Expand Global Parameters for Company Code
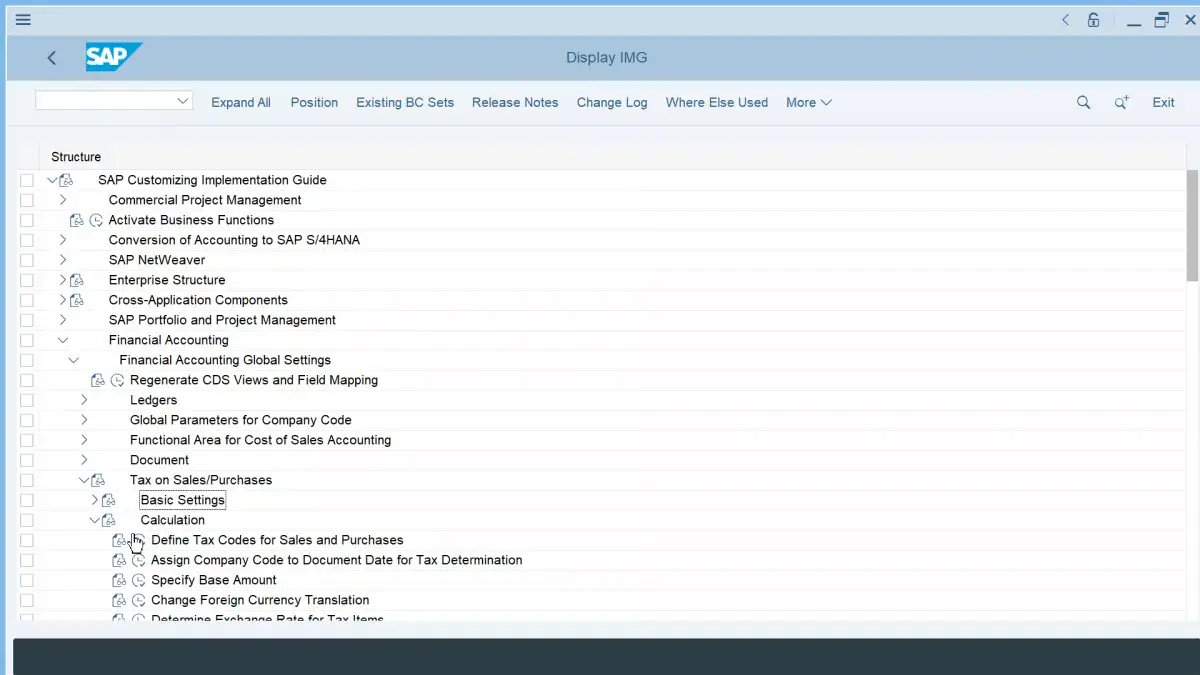Image resolution: width=1200 pixels, height=675 pixels. tap(84, 420)
